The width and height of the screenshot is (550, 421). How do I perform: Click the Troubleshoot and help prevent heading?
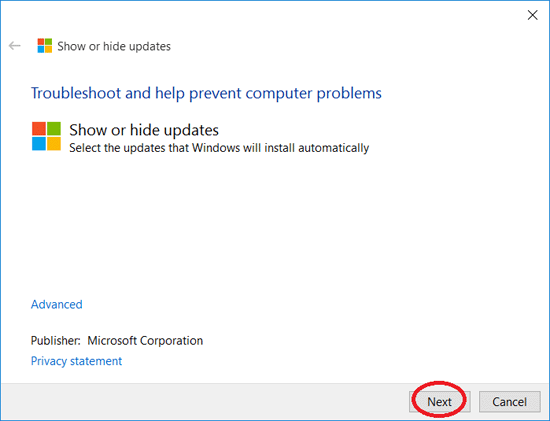point(206,93)
